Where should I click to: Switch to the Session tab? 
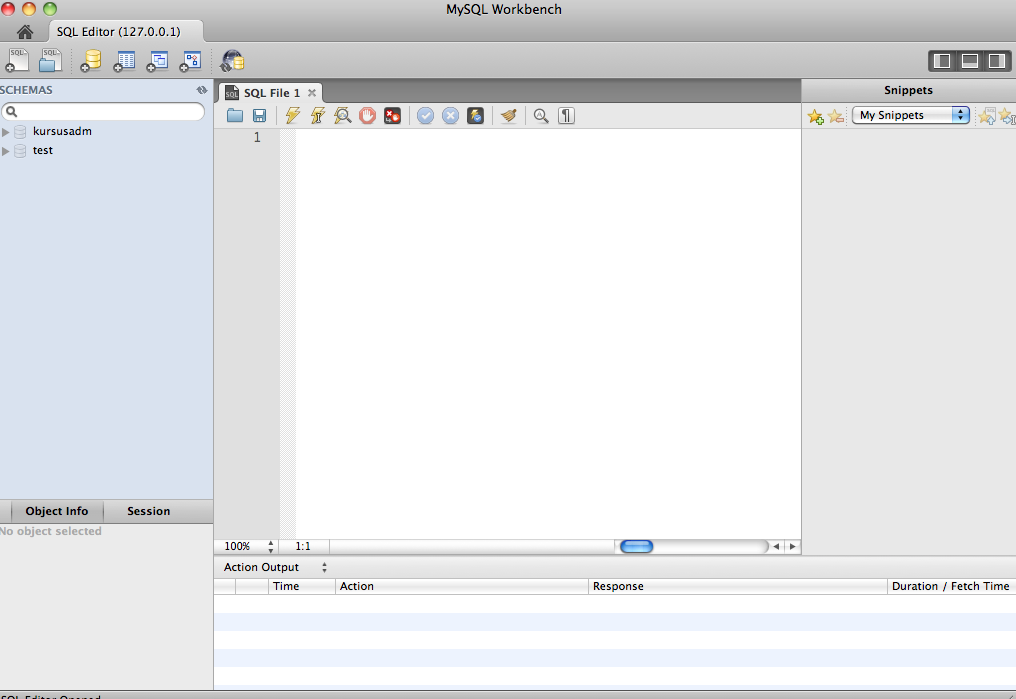(148, 511)
